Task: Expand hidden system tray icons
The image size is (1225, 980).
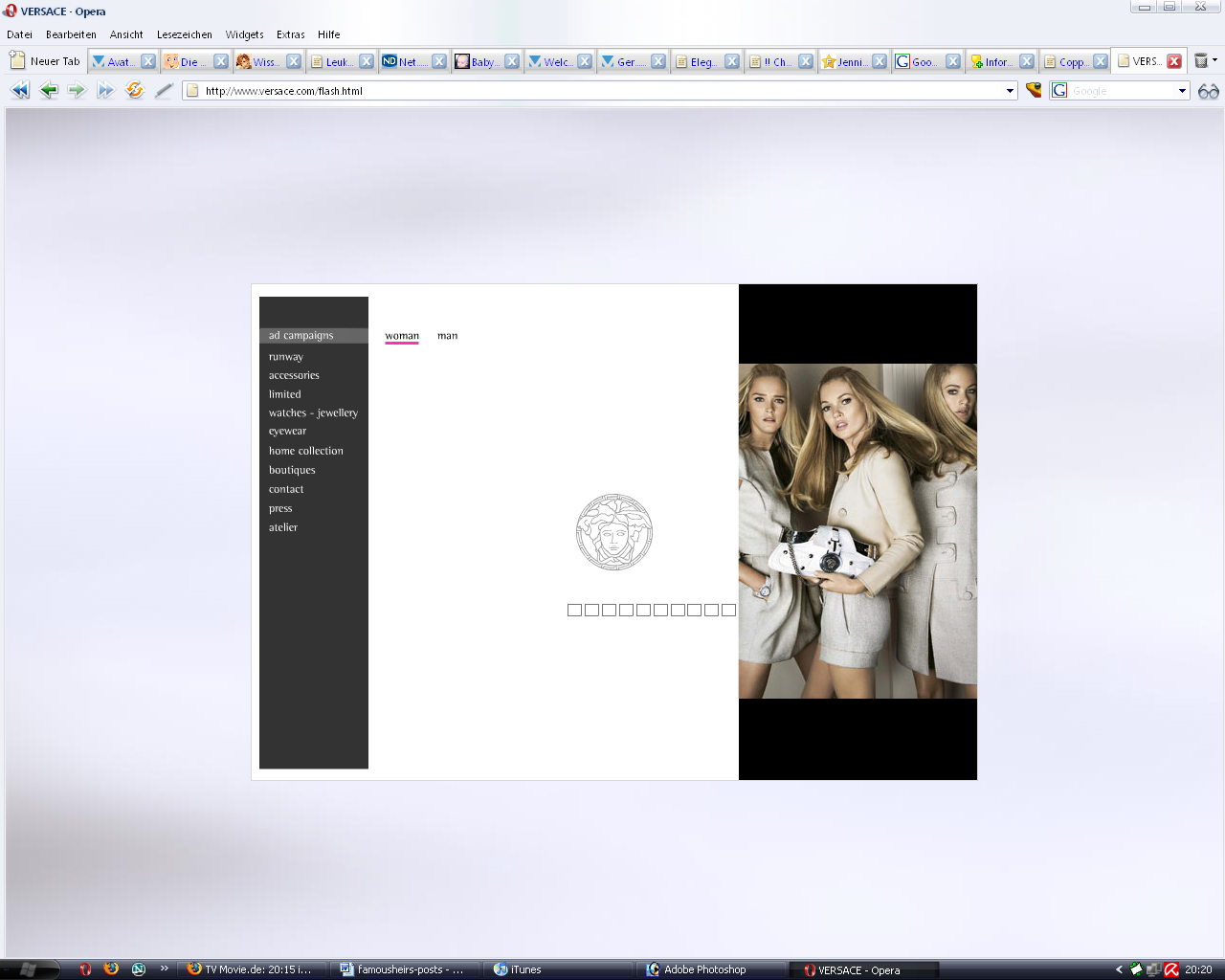Action: coord(1119,969)
